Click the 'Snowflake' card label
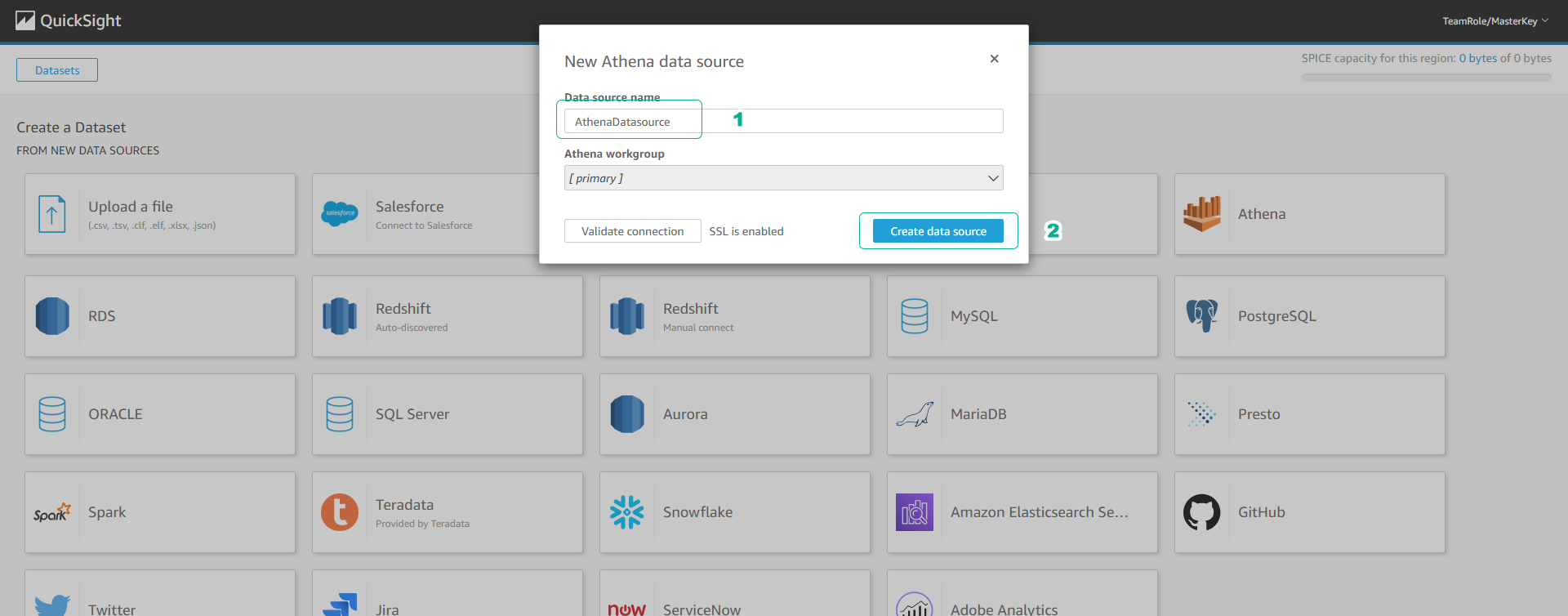The width and height of the screenshot is (1568, 616). coord(697,512)
